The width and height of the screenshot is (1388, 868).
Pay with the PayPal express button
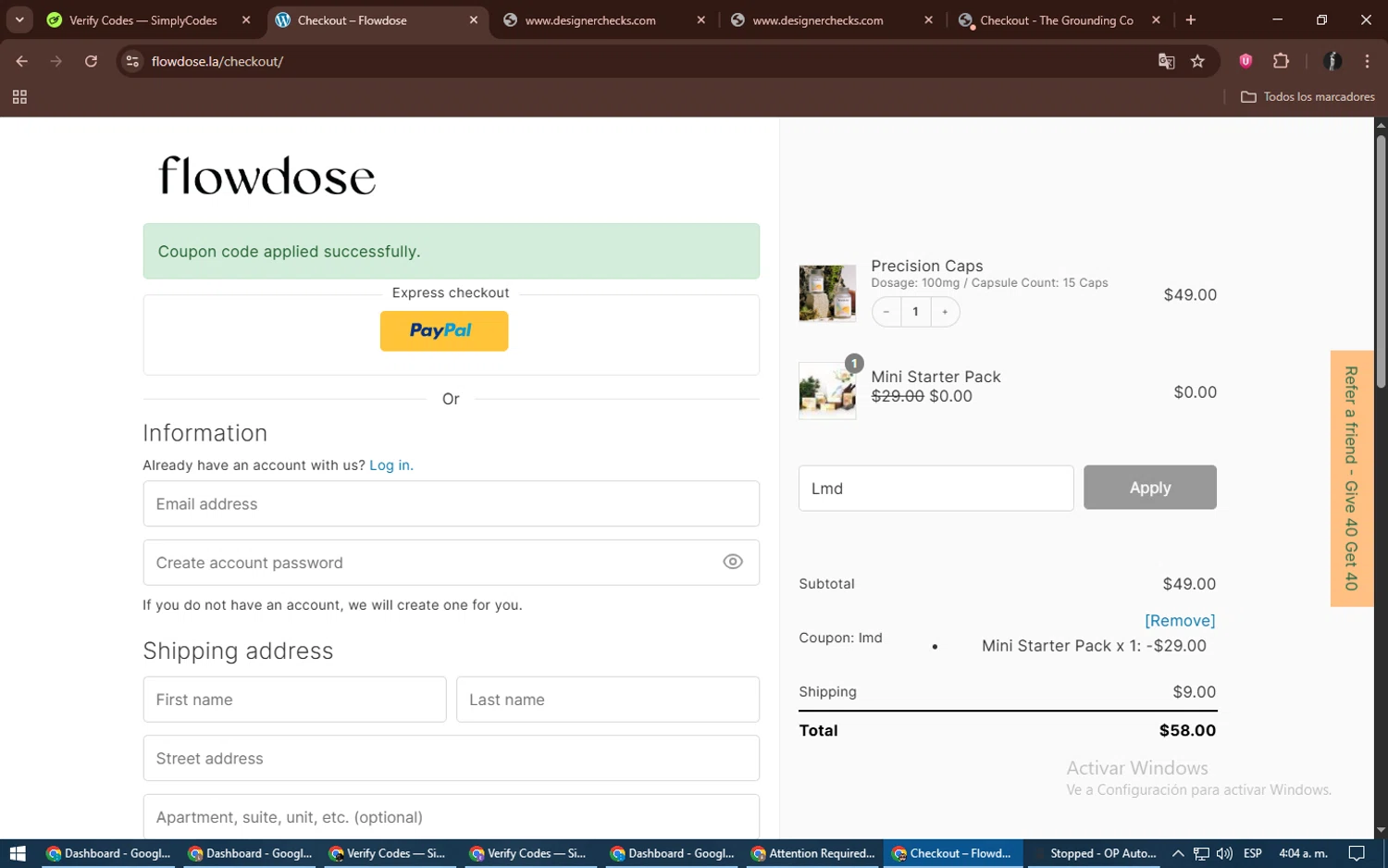pyautogui.click(x=444, y=330)
